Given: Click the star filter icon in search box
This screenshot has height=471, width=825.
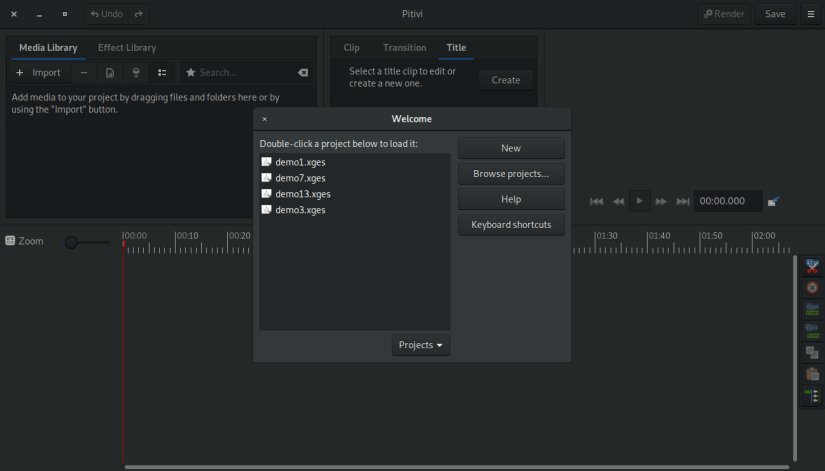Looking at the screenshot, I should point(190,73).
